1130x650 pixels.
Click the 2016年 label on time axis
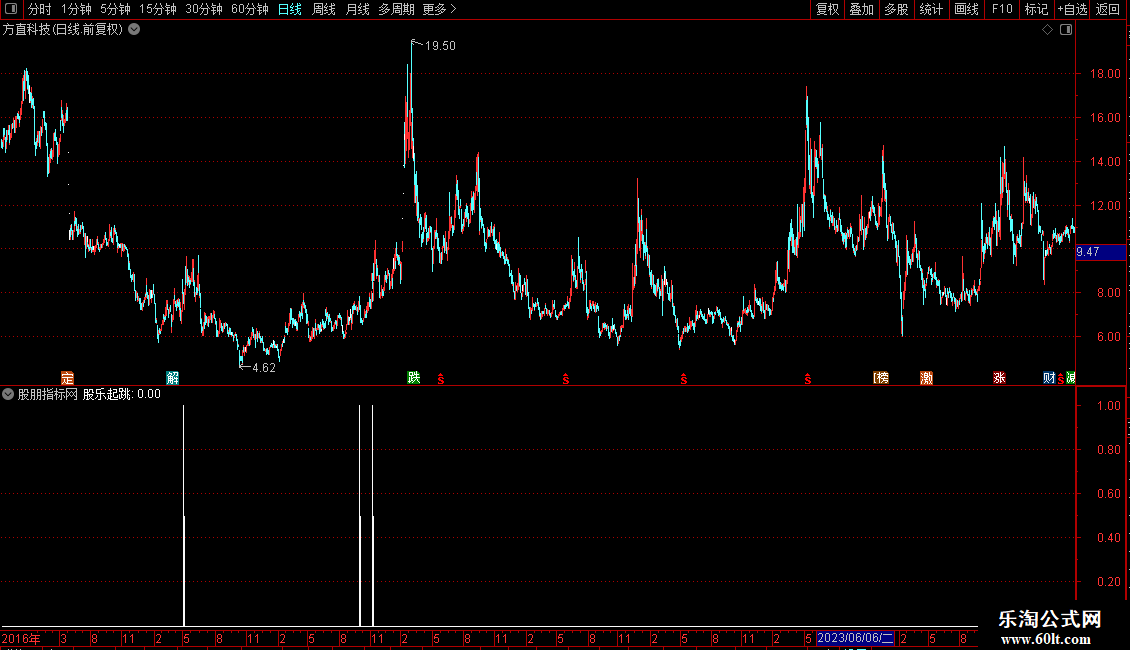pyautogui.click(x=21, y=638)
